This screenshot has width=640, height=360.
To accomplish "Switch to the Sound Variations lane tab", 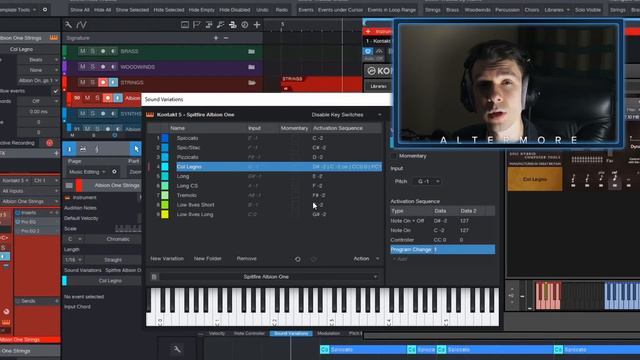I will (x=291, y=333).
